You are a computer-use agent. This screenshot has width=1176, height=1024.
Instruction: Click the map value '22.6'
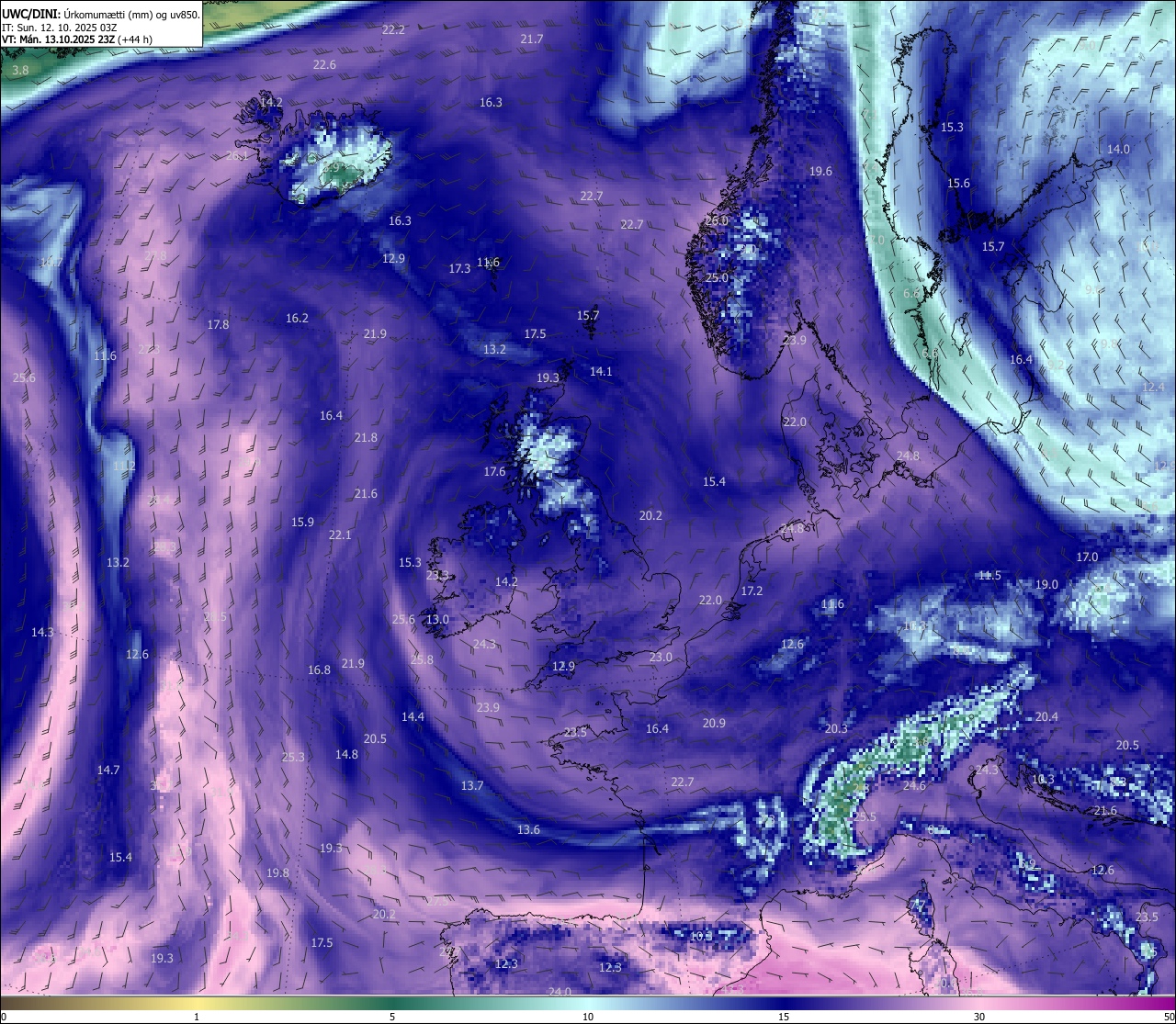(324, 64)
